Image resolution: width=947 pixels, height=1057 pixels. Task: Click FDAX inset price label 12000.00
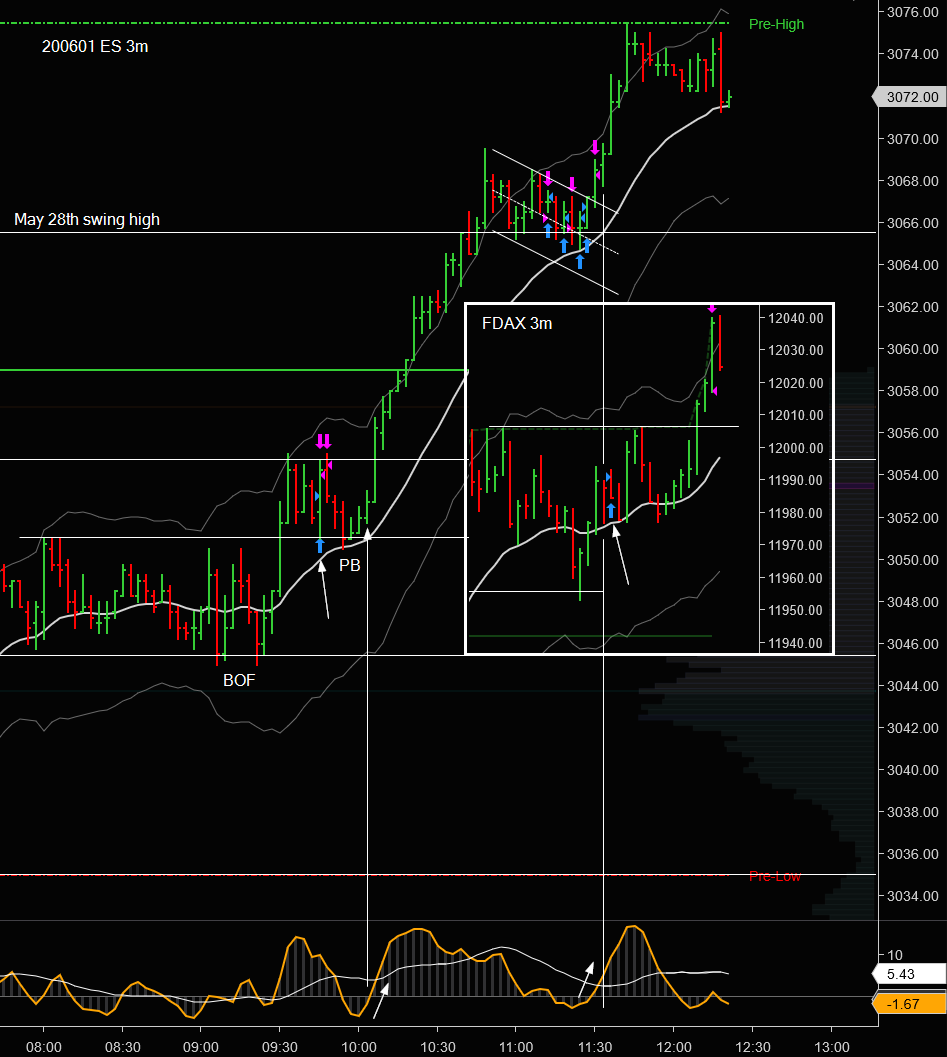795,448
